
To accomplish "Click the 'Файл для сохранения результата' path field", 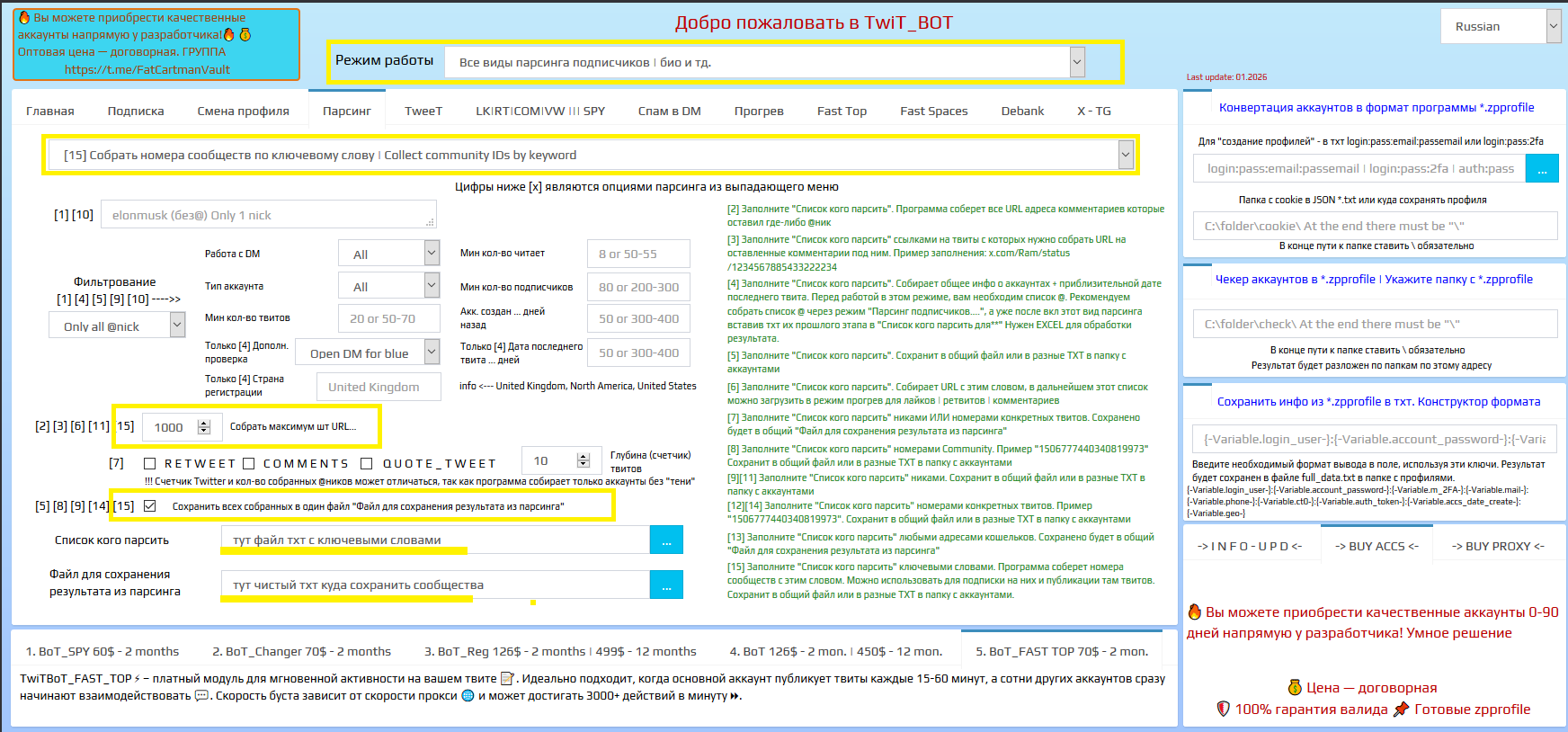I will point(436,585).
